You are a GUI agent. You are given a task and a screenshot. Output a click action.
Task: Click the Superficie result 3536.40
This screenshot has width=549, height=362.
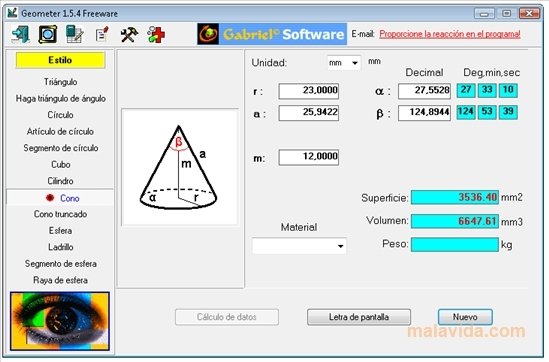pyautogui.click(x=455, y=197)
